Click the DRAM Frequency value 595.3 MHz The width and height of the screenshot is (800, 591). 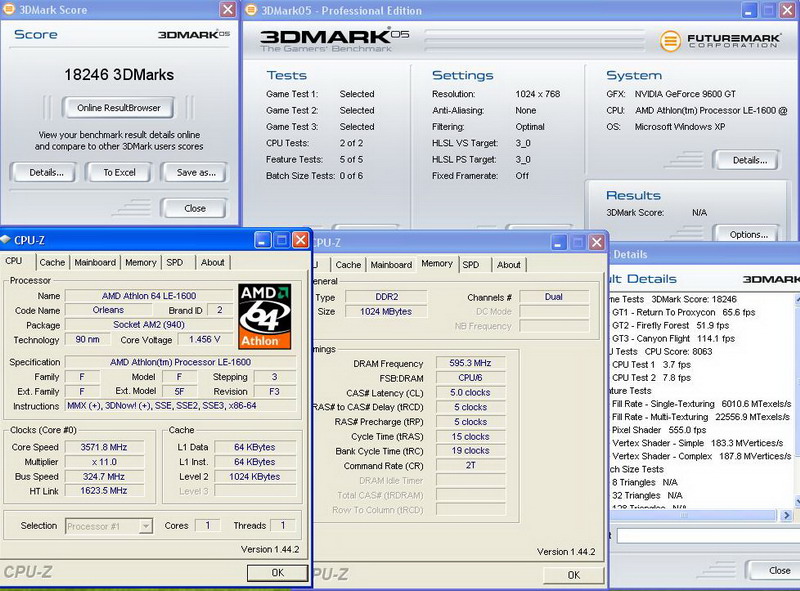tap(470, 363)
